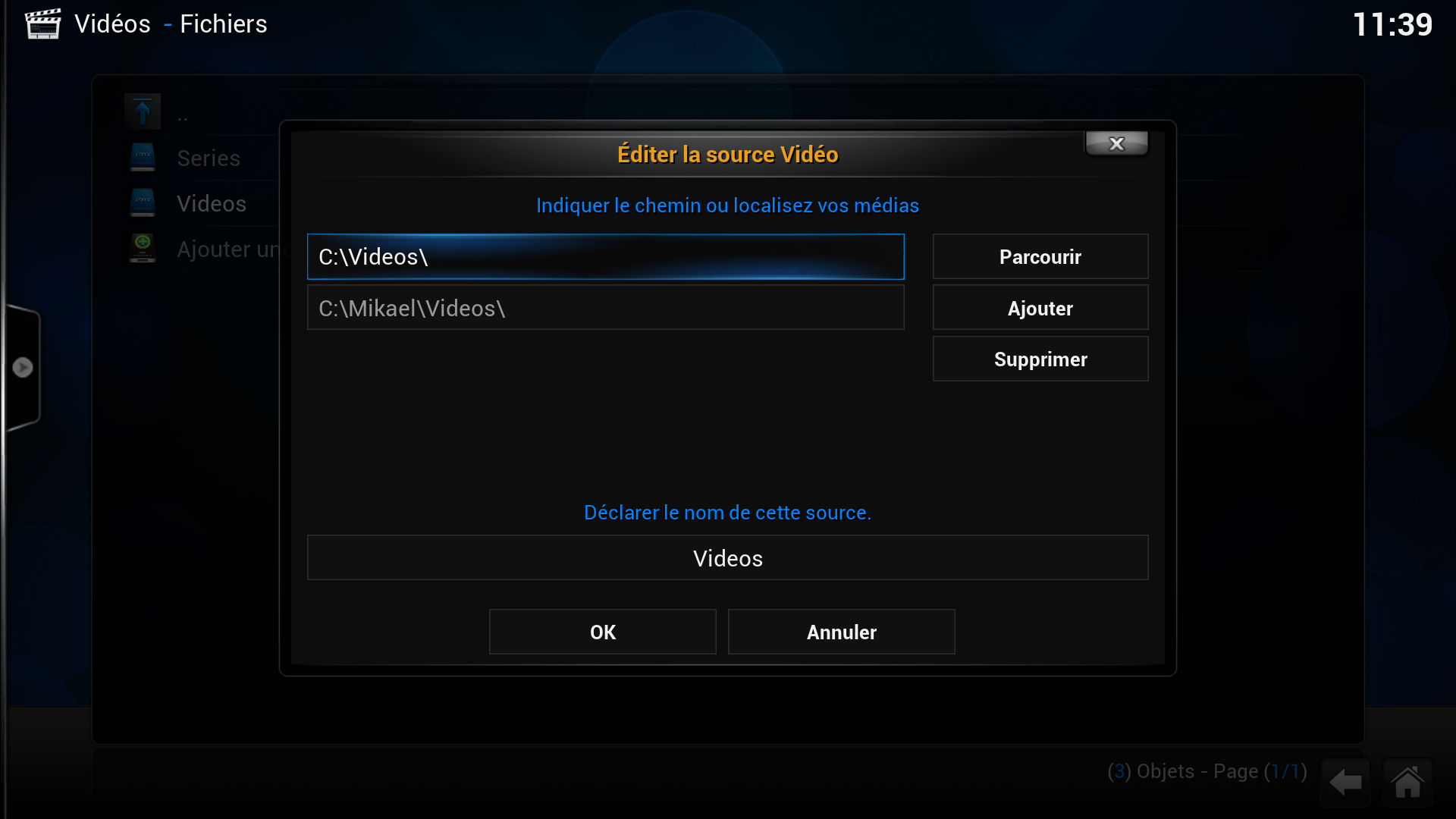Click the 11:39 clock display
This screenshot has height=819, width=1456.
coord(1392,24)
